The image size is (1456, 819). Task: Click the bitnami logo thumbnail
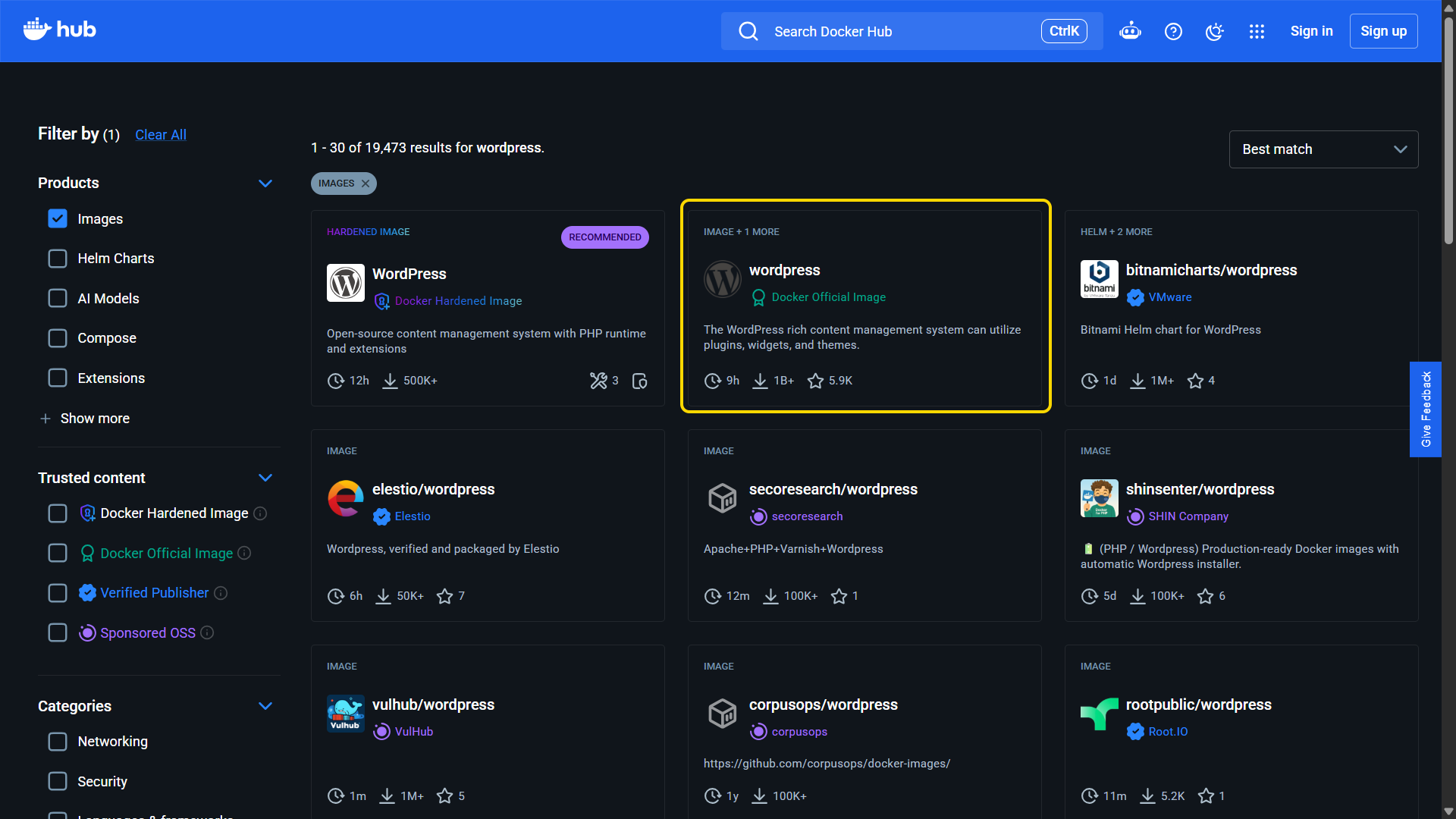click(1100, 279)
